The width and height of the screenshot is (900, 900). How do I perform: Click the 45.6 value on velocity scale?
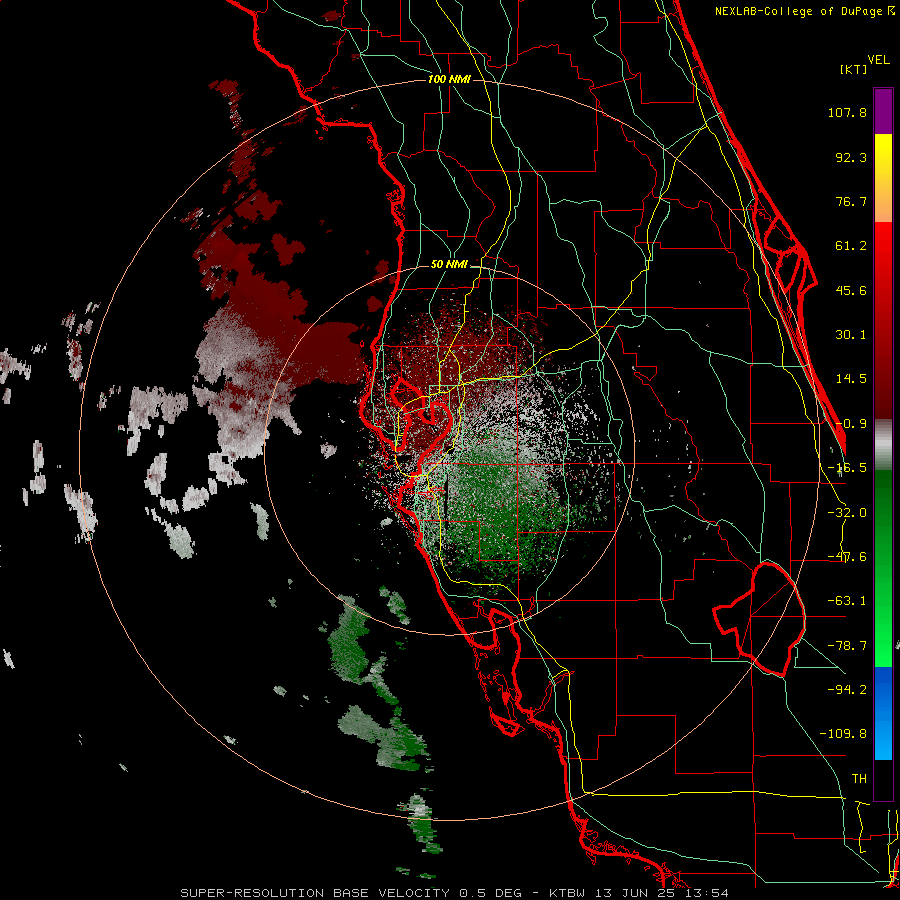click(x=851, y=290)
